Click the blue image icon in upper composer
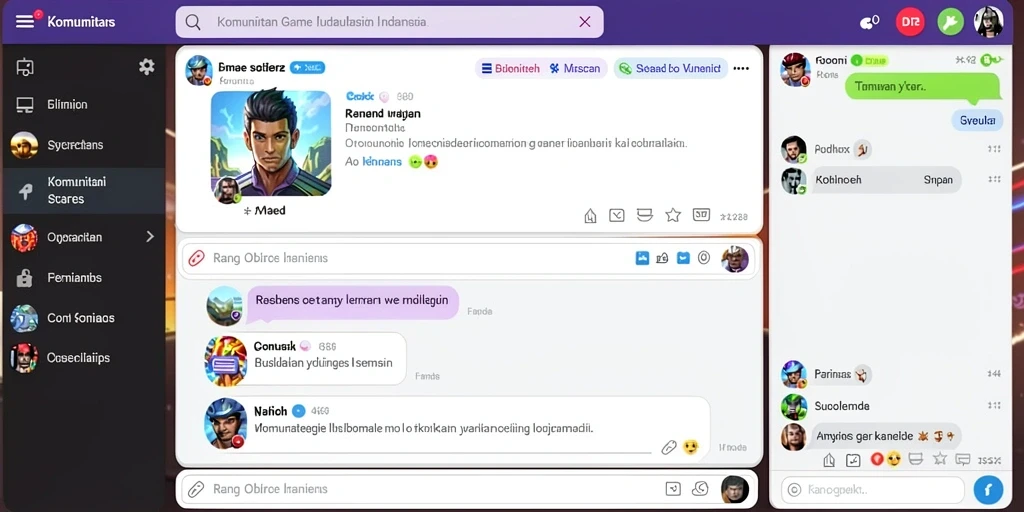Image resolution: width=1024 pixels, height=512 pixels. [642, 258]
